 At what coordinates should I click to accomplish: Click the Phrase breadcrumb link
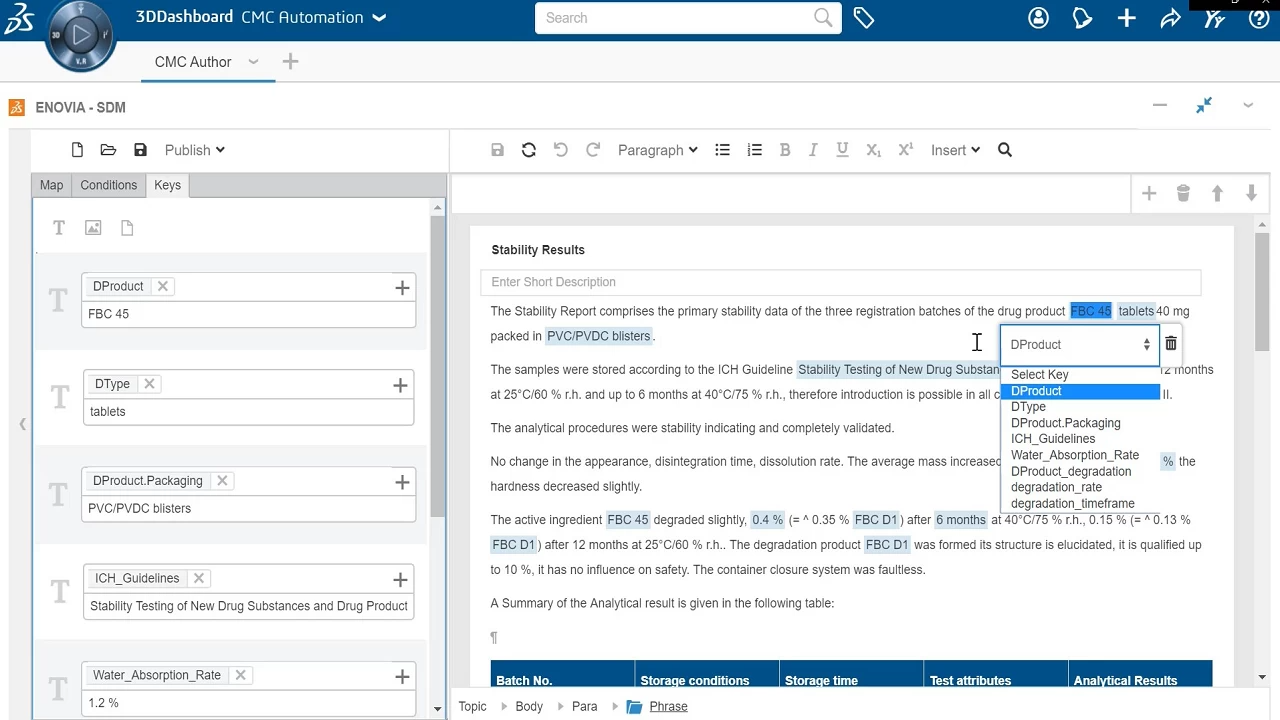(x=668, y=706)
